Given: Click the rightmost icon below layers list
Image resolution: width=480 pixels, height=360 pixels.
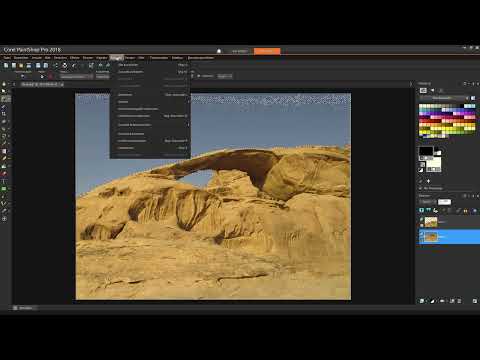Looking at the screenshot, I should (475, 301).
